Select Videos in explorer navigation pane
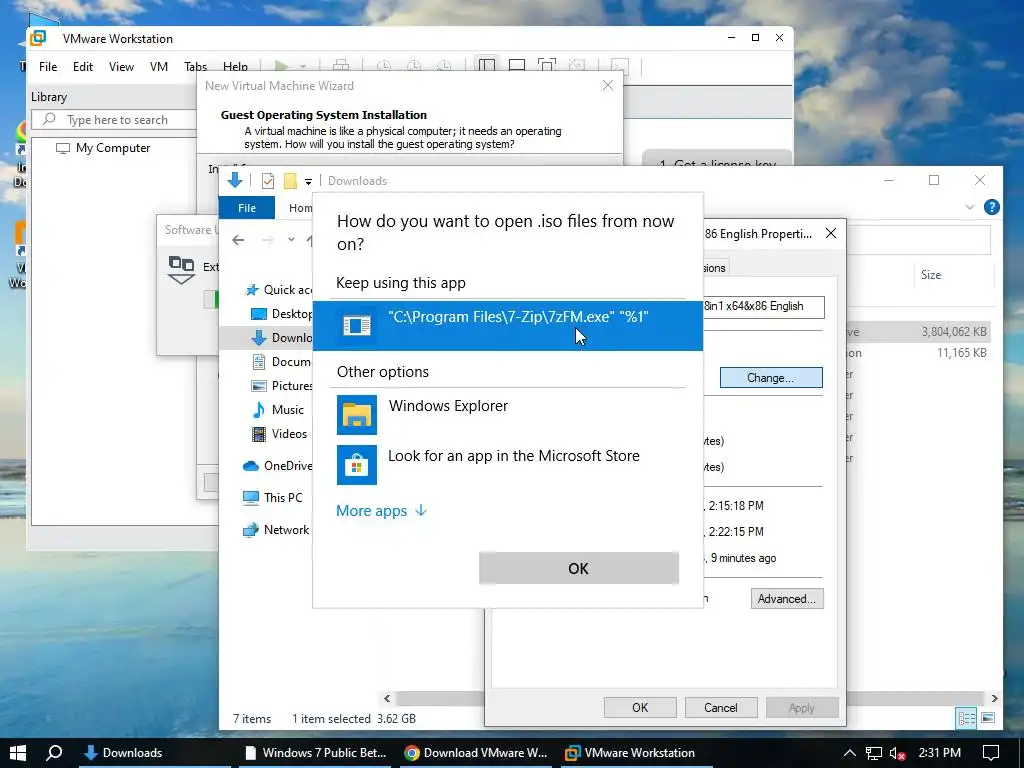The width and height of the screenshot is (1024, 768). 279,434
